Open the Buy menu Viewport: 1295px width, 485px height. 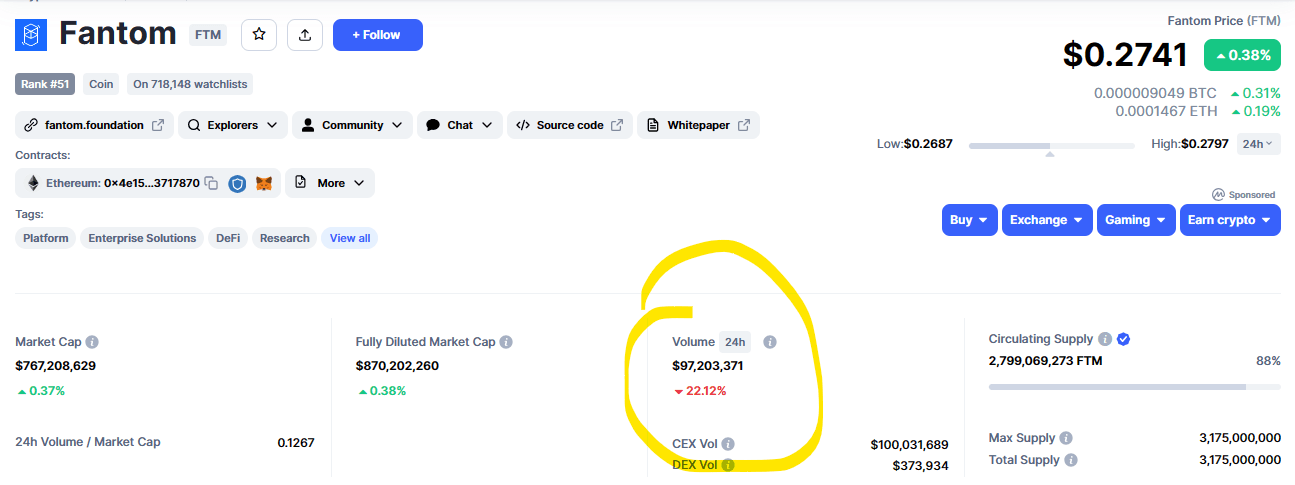(x=970, y=220)
